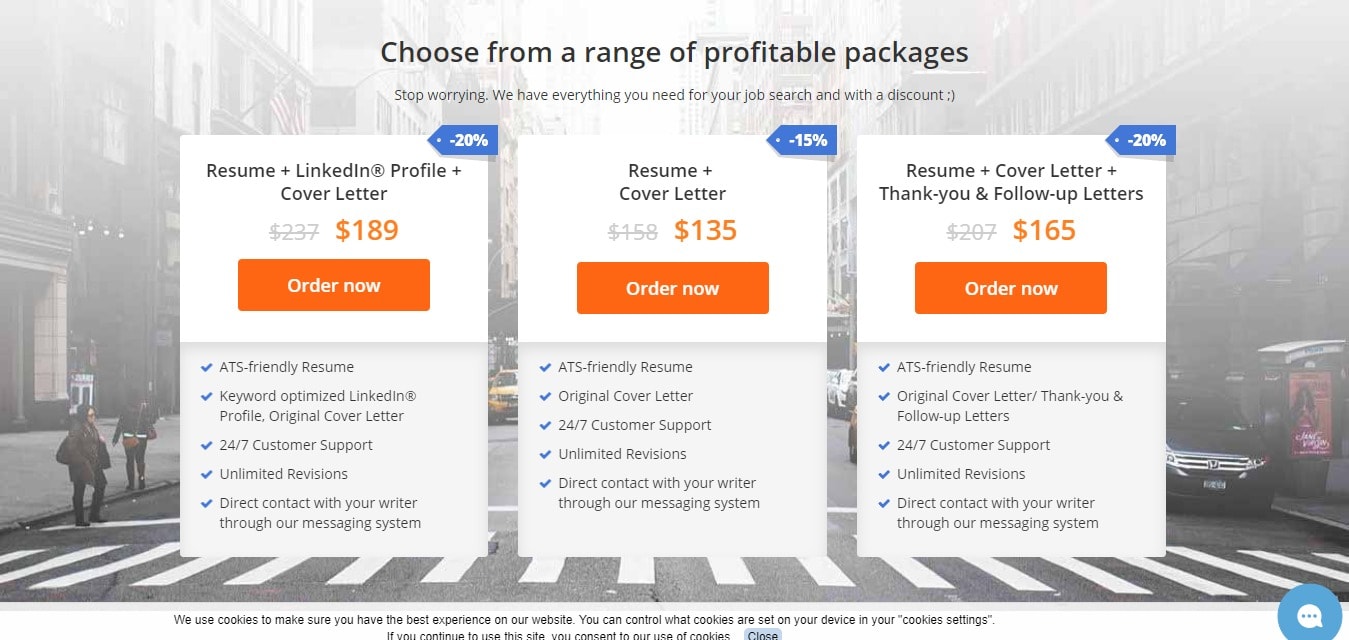Close the cookies notice
Viewport: 1349px width, 640px height.
763,635
